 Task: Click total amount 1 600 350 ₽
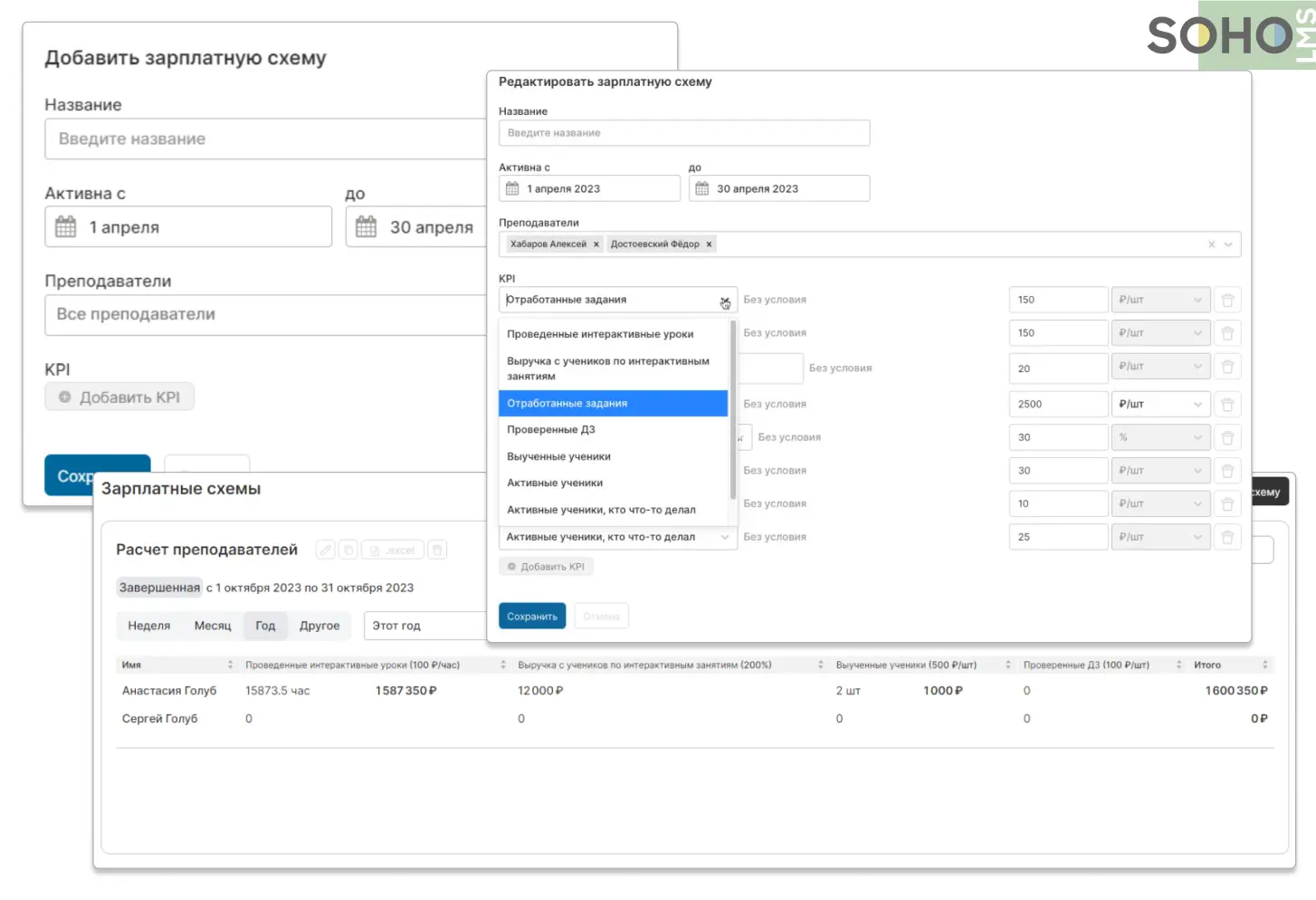pyautogui.click(x=1236, y=691)
